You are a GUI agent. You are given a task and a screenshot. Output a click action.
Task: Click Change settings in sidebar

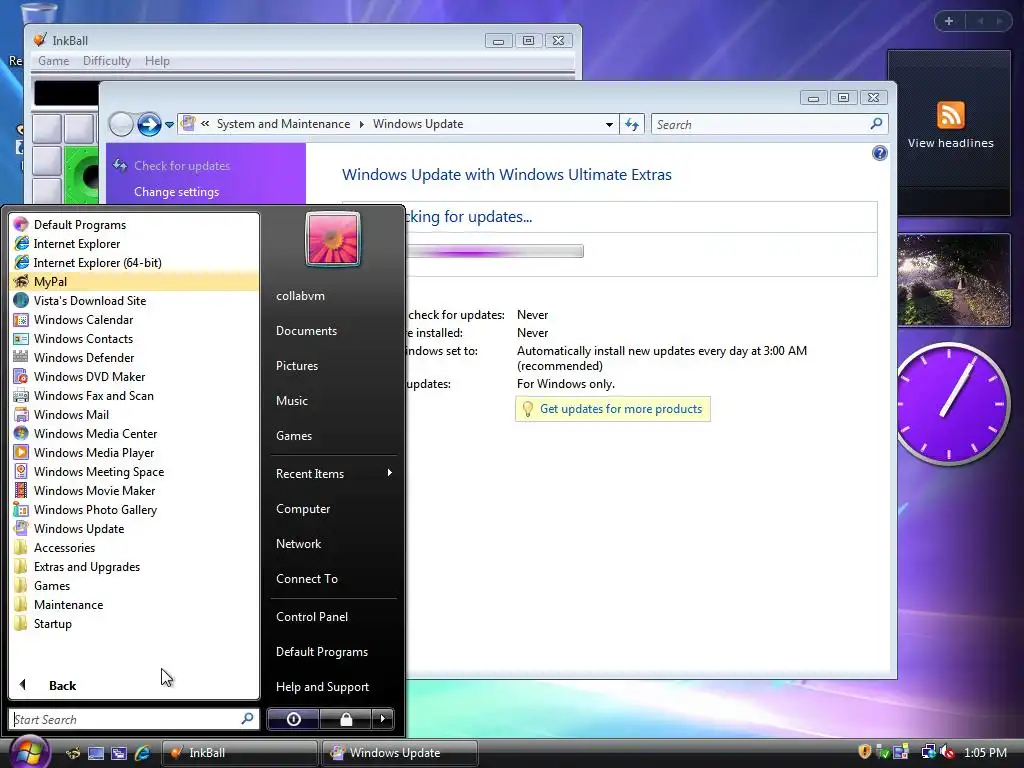[176, 192]
